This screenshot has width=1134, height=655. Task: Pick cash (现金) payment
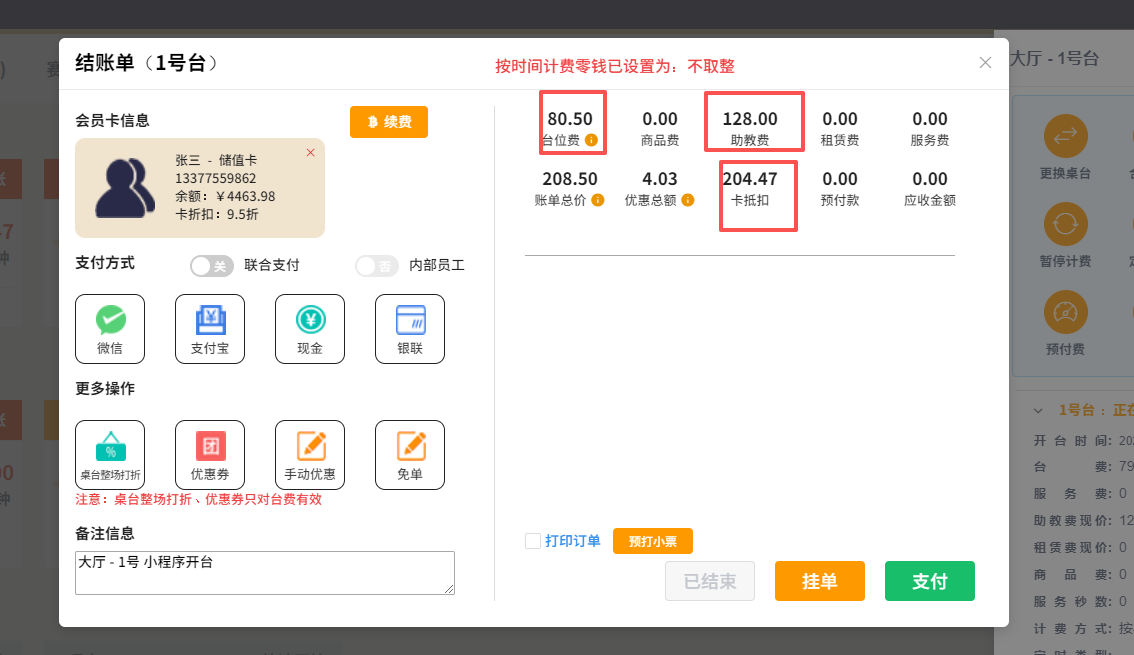(310, 329)
